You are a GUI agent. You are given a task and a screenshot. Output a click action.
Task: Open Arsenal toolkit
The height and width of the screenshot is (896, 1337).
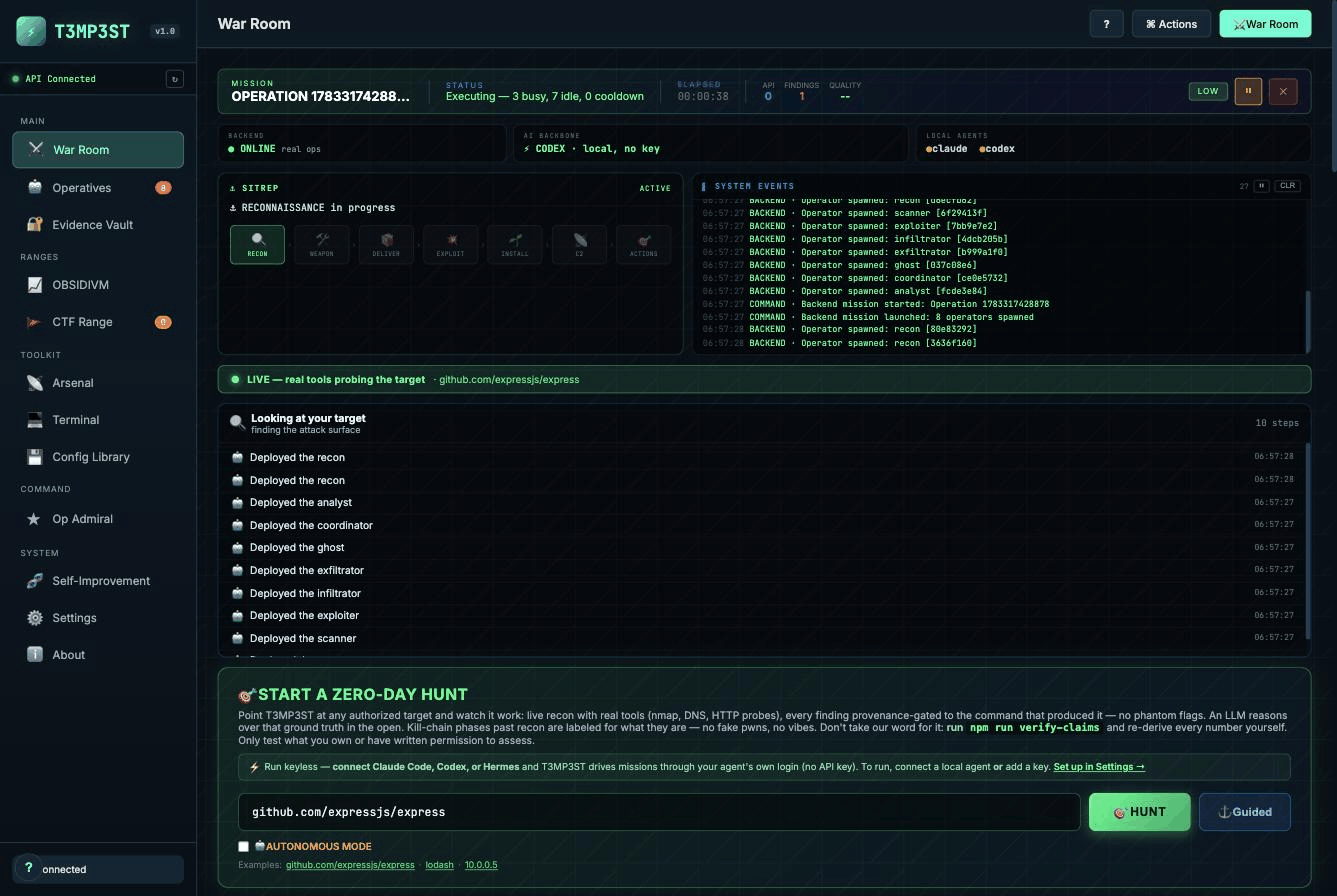click(98, 383)
